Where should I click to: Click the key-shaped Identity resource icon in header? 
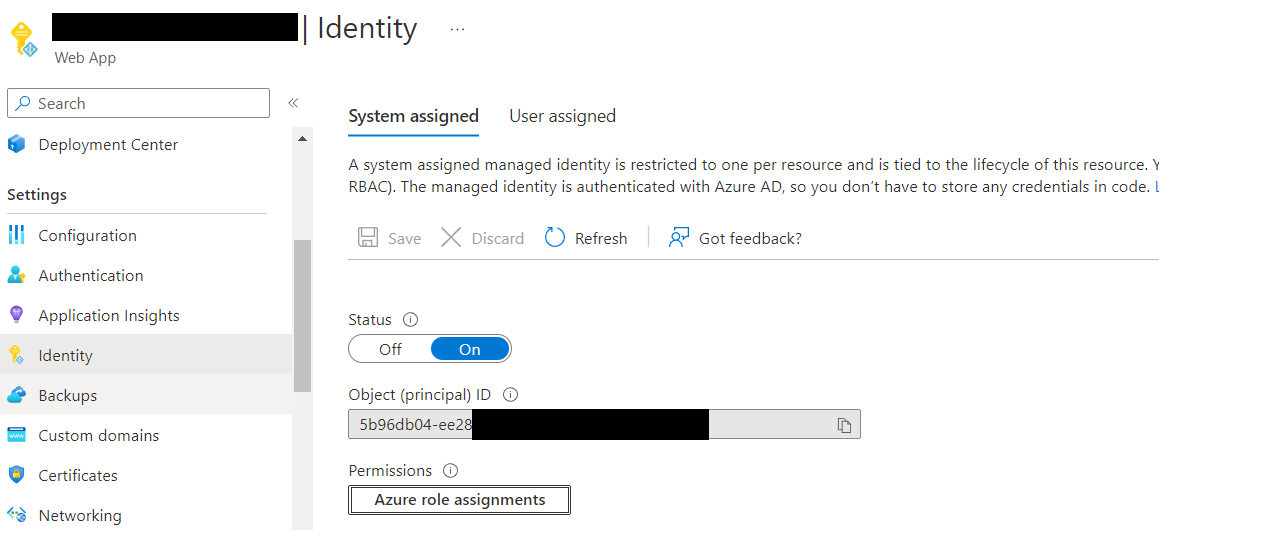23,39
